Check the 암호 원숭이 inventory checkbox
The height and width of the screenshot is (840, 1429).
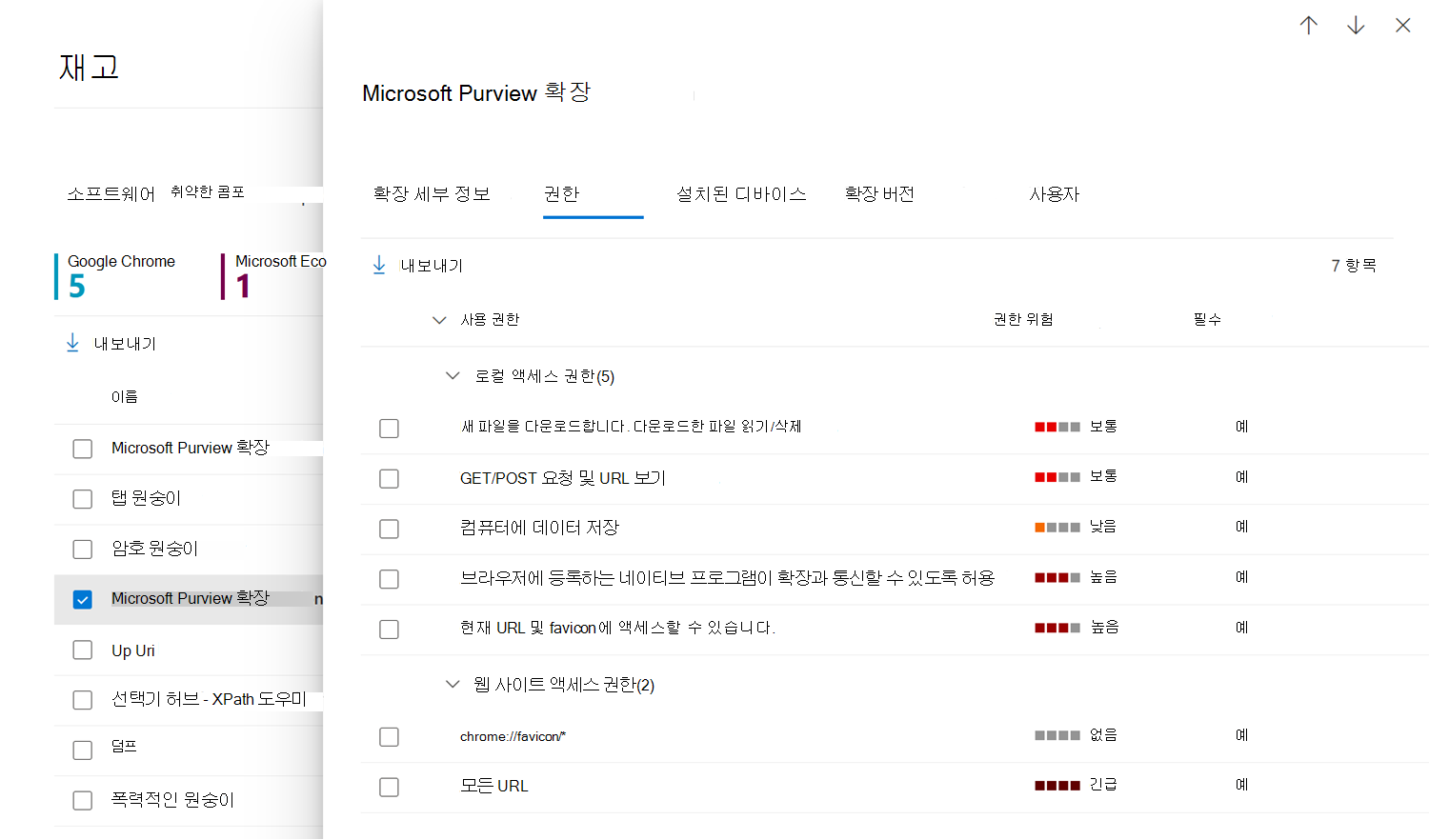83,550
